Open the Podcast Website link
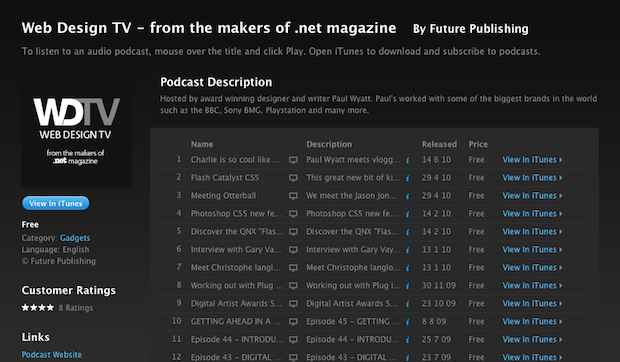 pos(52,355)
